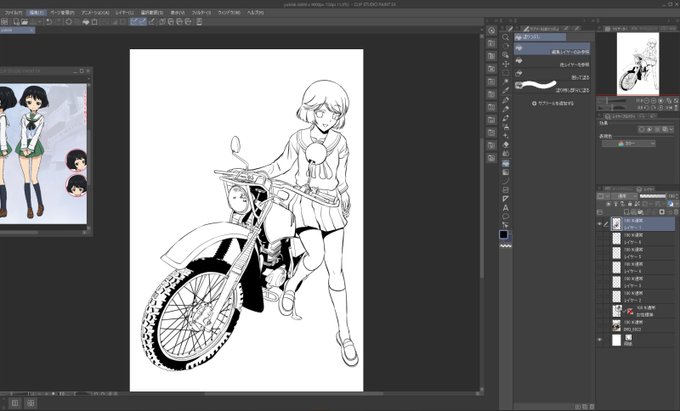Show layer レイヤー 2 via its eye cell
The height and width of the screenshot is (411, 680).
coord(600,297)
